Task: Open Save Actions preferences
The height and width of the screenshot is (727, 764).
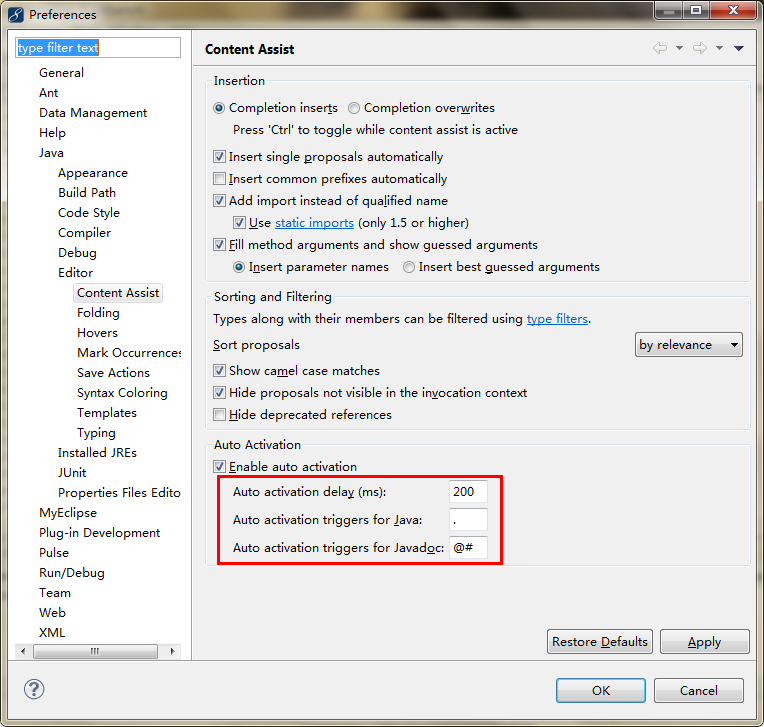Action: click(114, 373)
